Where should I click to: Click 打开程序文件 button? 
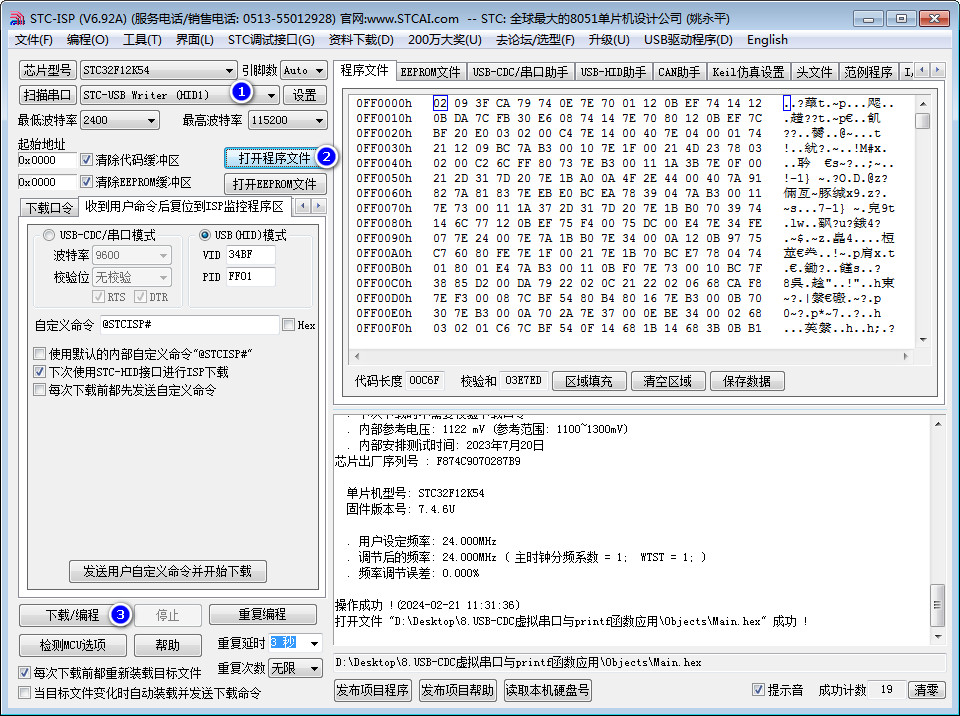275,159
